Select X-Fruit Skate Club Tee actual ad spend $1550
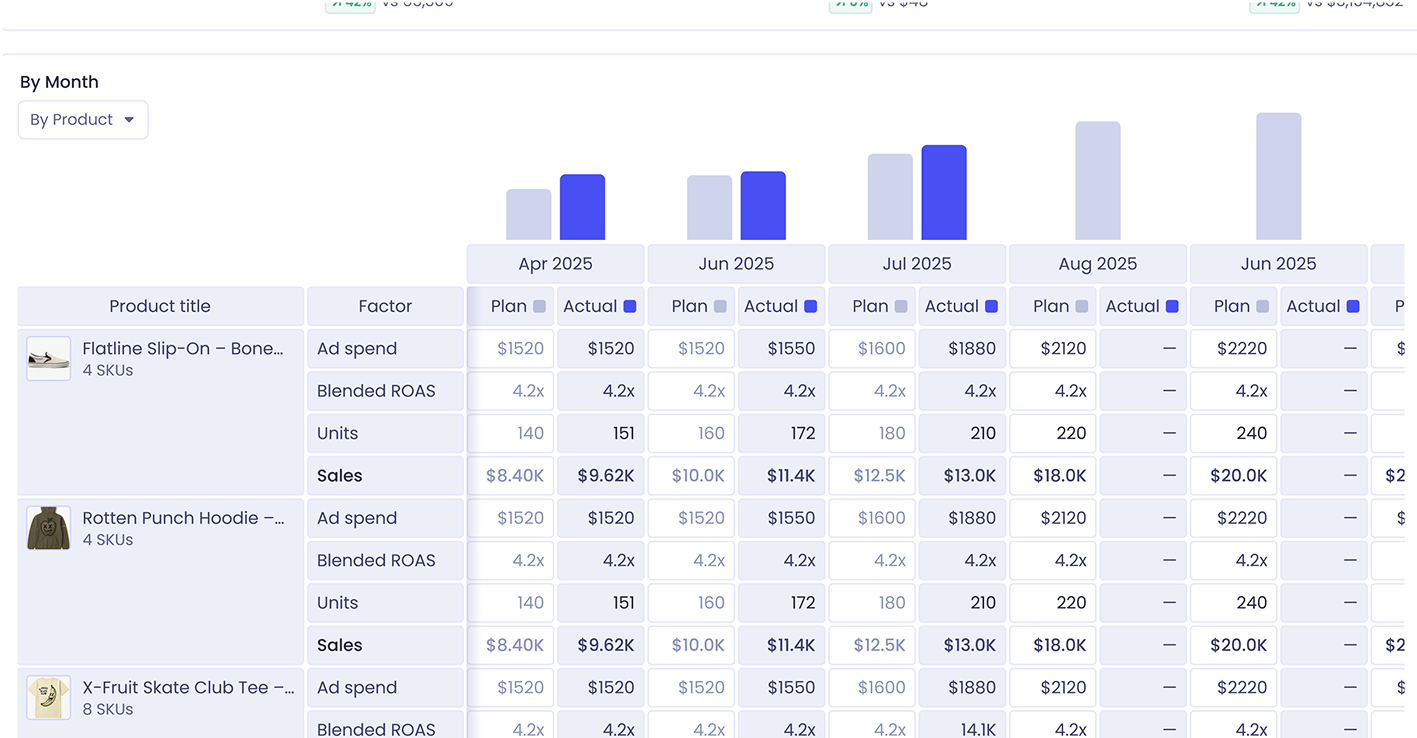1417x738 pixels. pos(782,688)
